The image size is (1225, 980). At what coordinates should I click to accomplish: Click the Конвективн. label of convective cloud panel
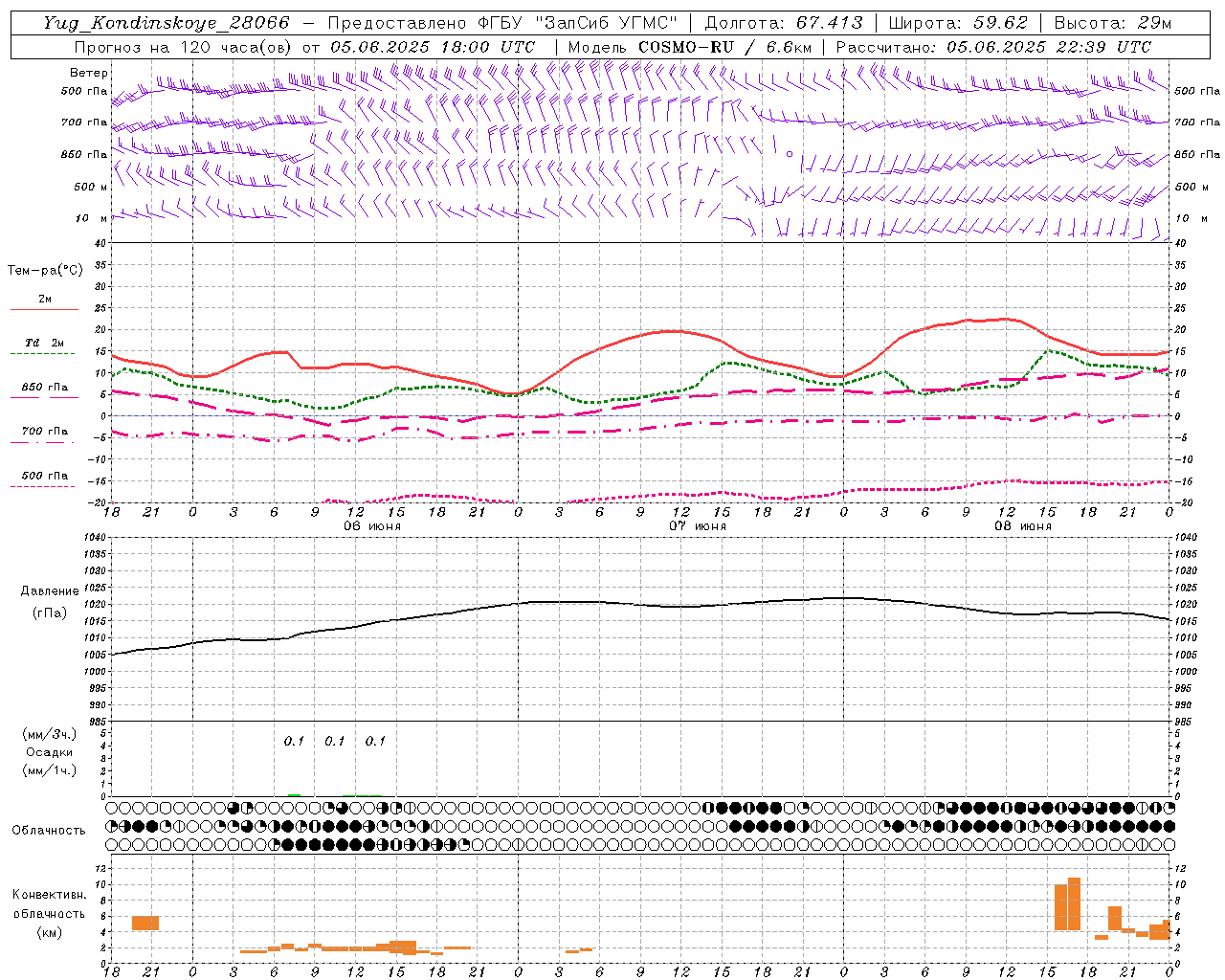click(x=49, y=895)
